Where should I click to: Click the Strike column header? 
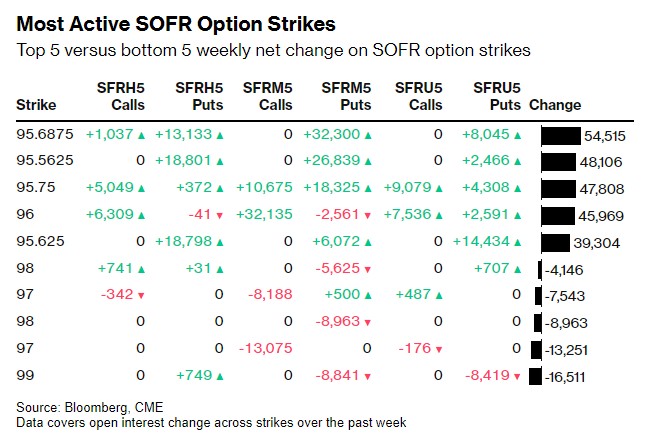coord(36,105)
